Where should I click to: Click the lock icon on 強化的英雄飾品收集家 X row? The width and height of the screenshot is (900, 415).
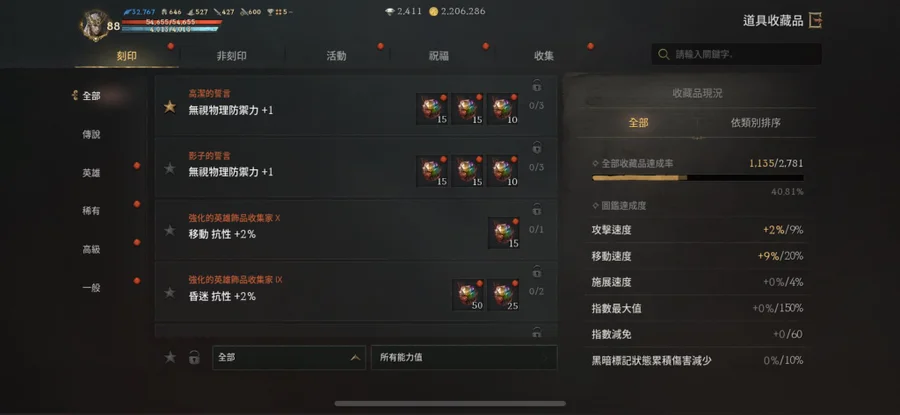tap(537, 209)
